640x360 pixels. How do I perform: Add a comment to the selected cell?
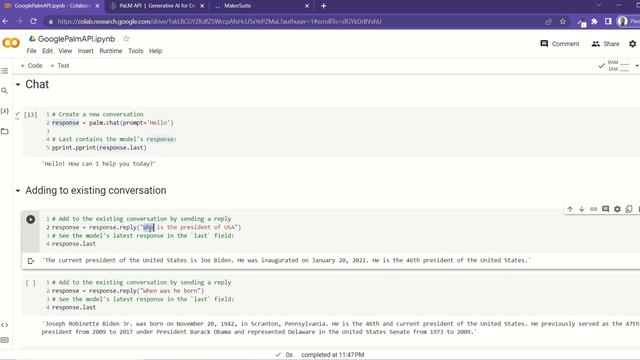(605, 209)
